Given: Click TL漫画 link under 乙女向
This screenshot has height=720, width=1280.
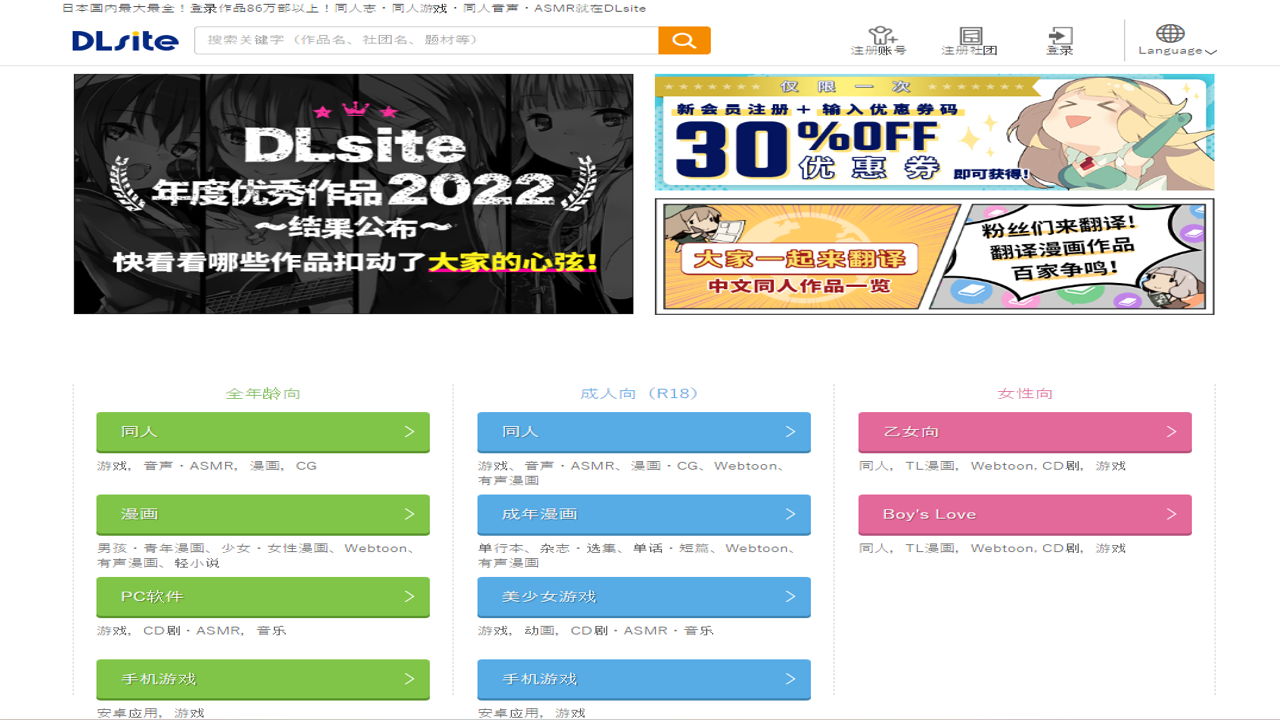Looking at the screenshot, I should click(x=930, y=466).
